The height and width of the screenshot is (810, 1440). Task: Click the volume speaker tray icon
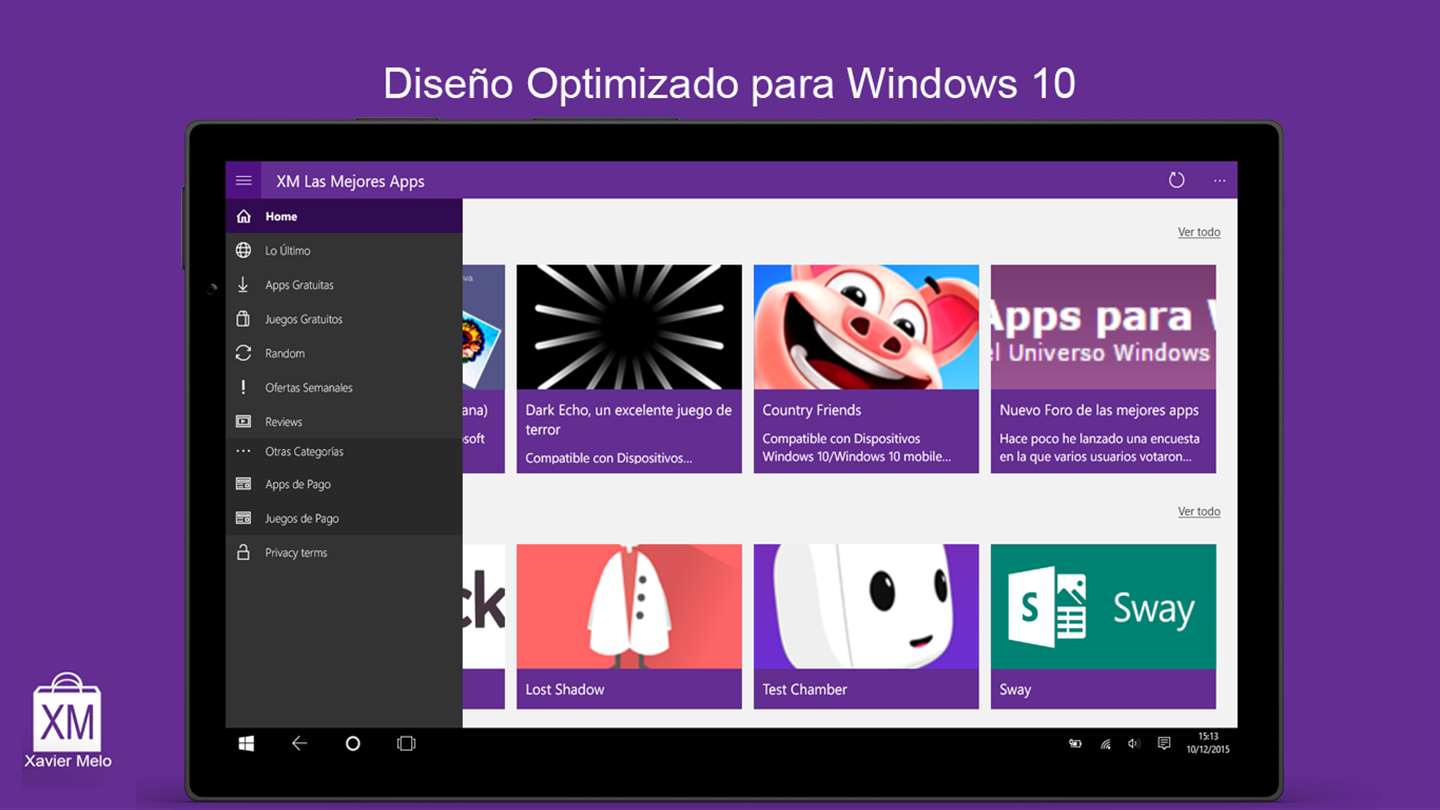click(1134, 743)
